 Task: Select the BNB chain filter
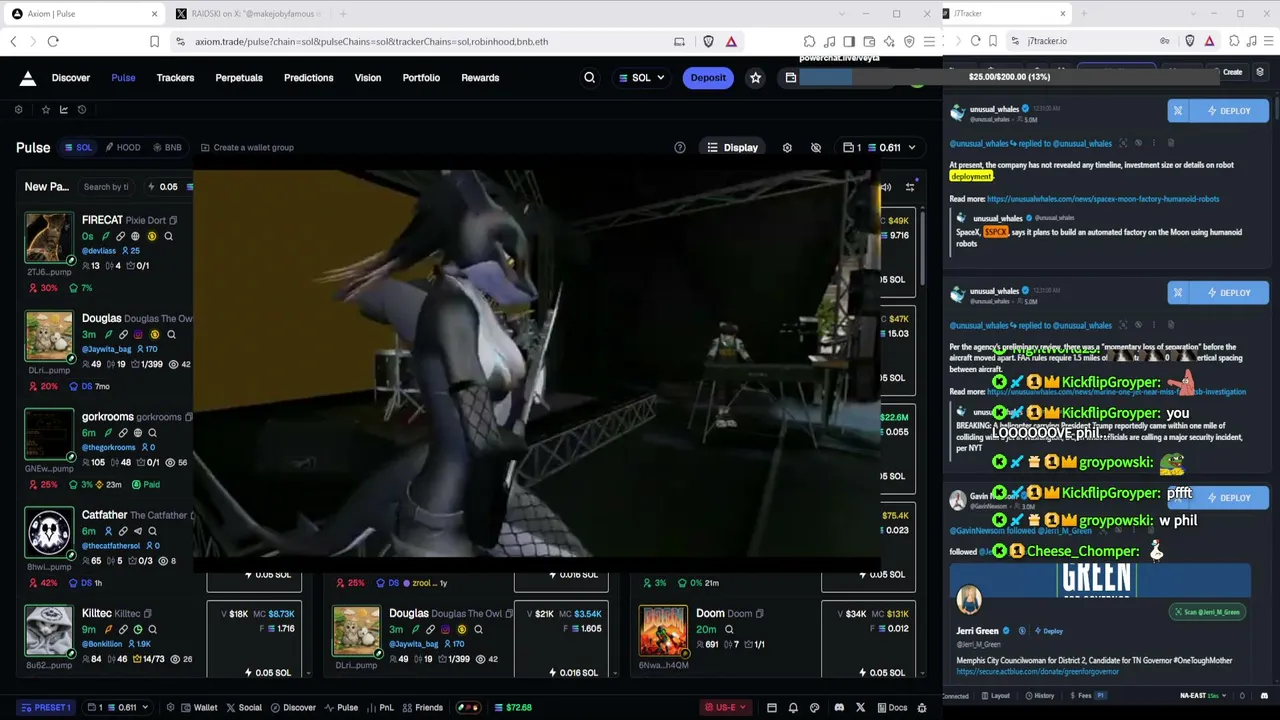[x=167, y=148]
